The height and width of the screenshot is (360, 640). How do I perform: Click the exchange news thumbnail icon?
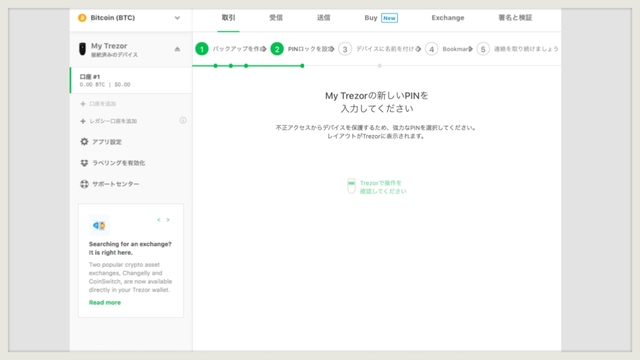click(x=99, y=225)
